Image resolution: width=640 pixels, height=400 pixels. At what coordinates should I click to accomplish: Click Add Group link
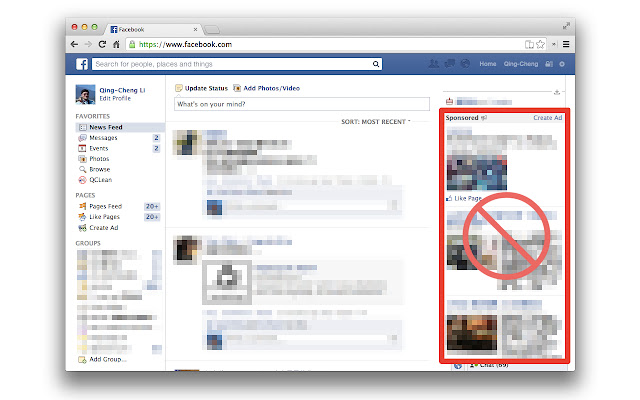107,360
